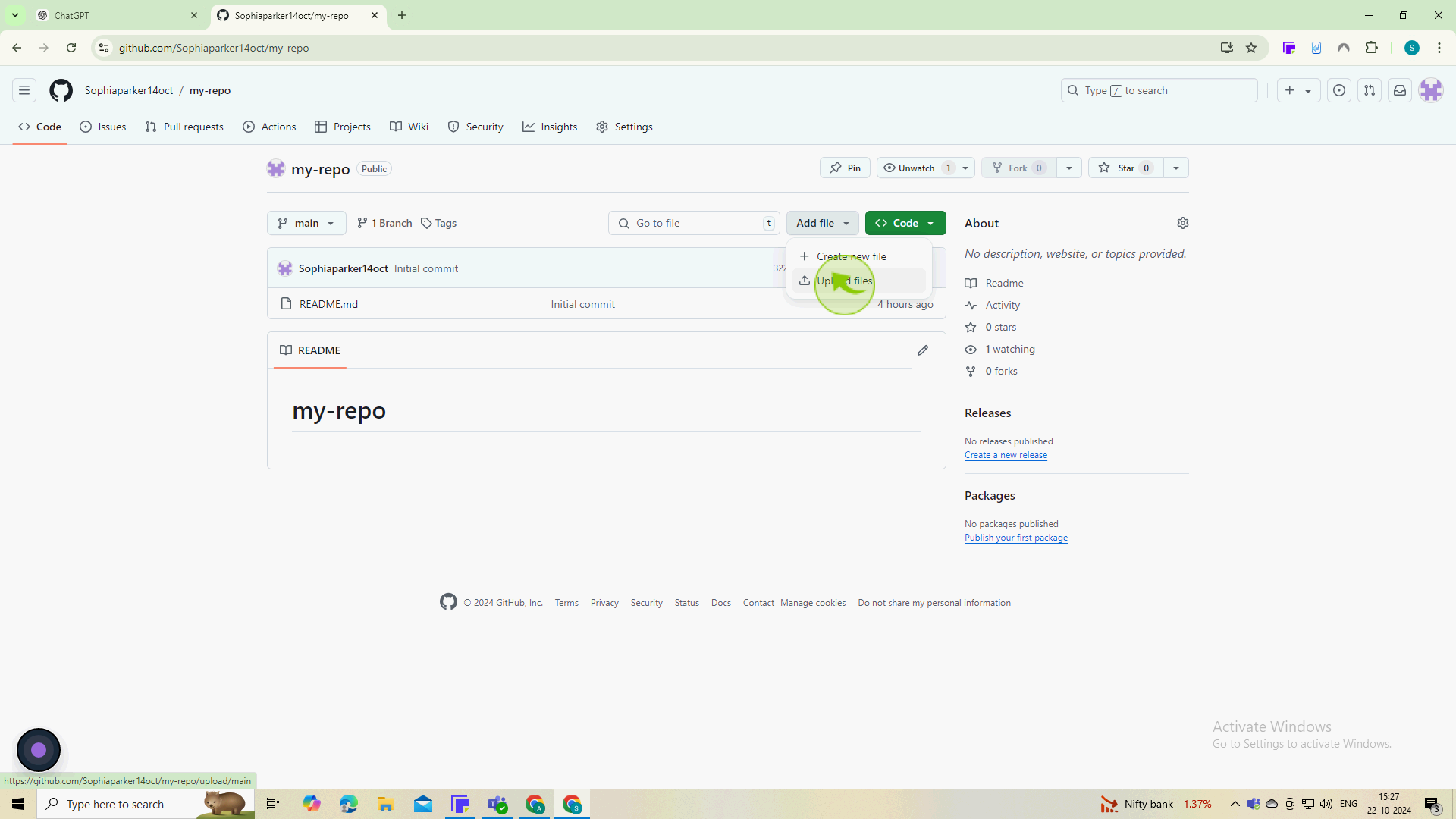The height and width of the screenshot is (819, 1456).
Task: View the 1 Branch list
Action: tap(384, 223)
